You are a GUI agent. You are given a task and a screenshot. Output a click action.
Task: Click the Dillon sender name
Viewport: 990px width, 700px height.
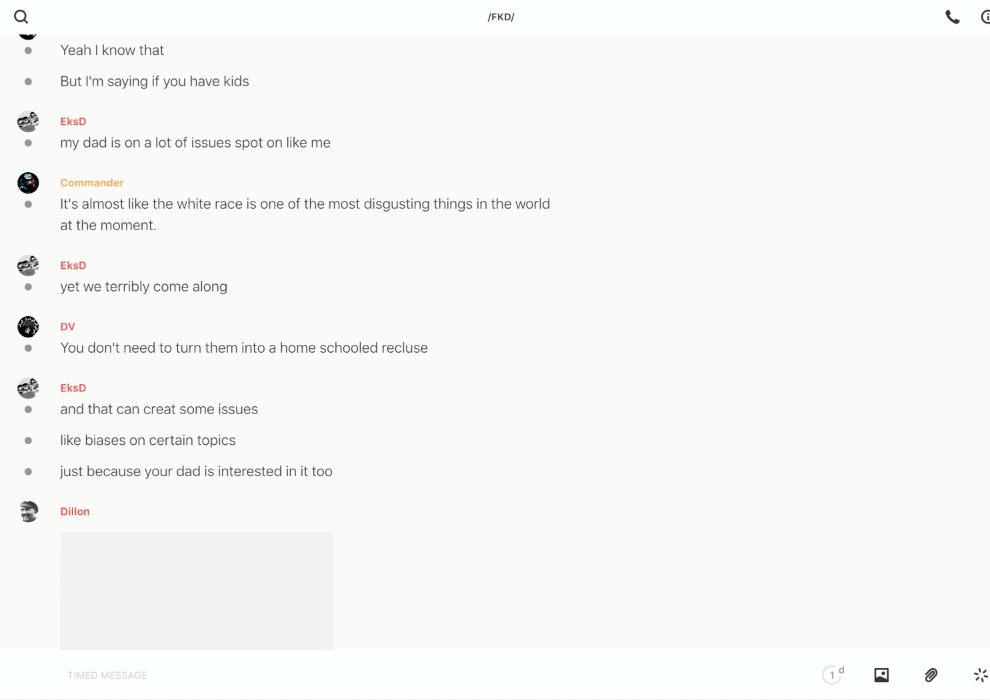(75, 512)
